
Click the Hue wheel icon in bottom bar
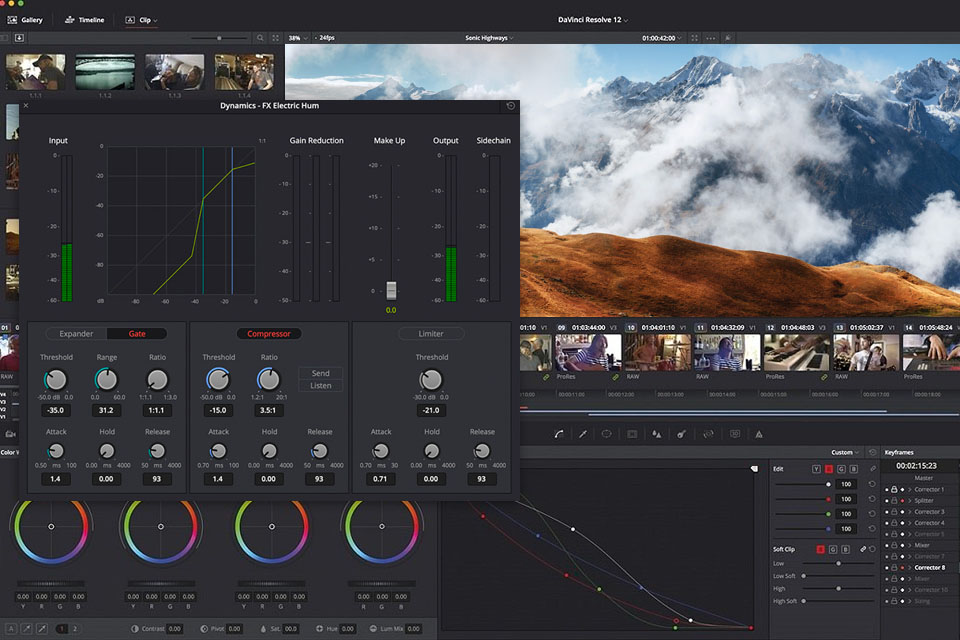[x=319, y=628]
